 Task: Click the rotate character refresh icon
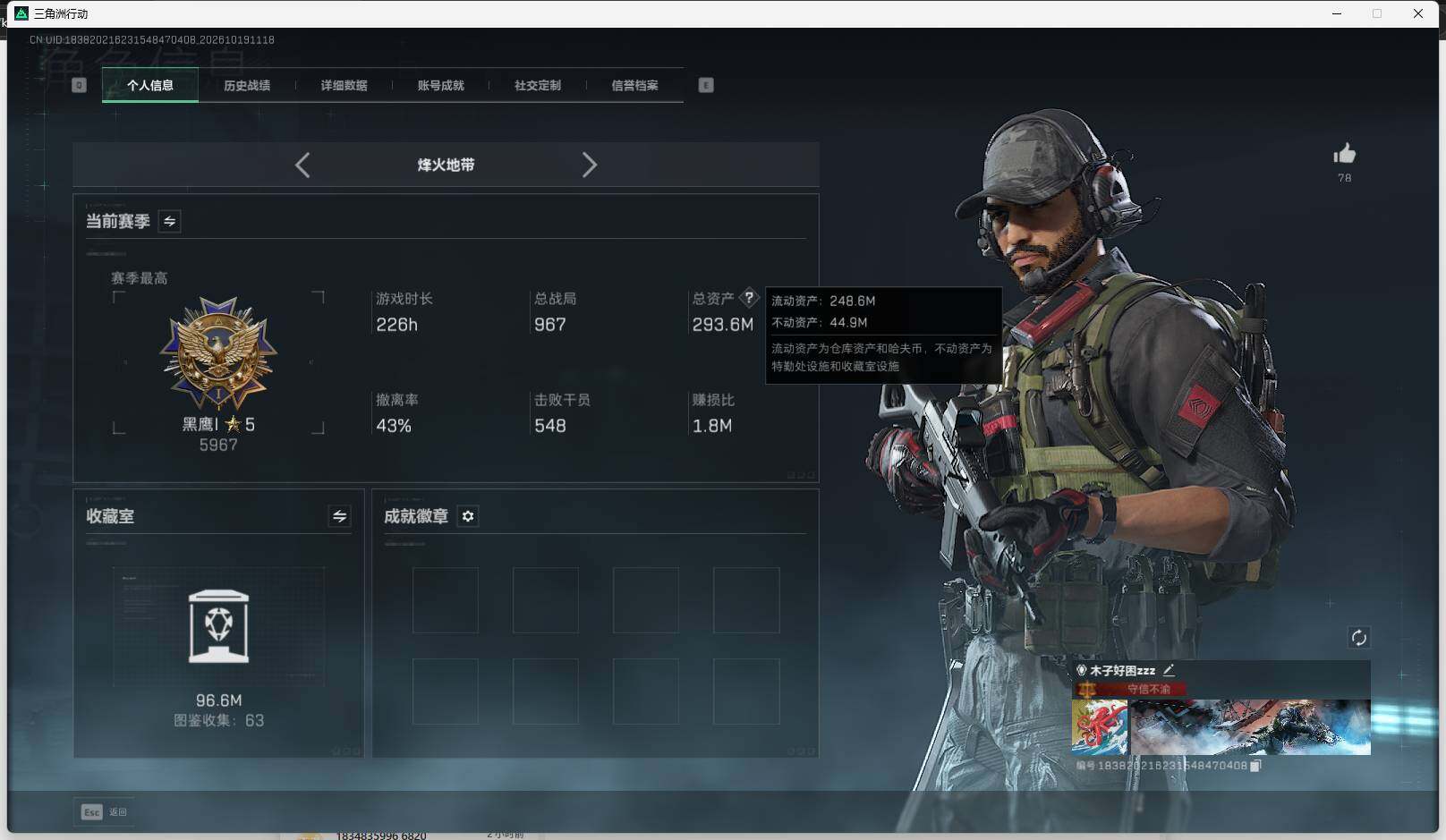(x=1358, y=637)
